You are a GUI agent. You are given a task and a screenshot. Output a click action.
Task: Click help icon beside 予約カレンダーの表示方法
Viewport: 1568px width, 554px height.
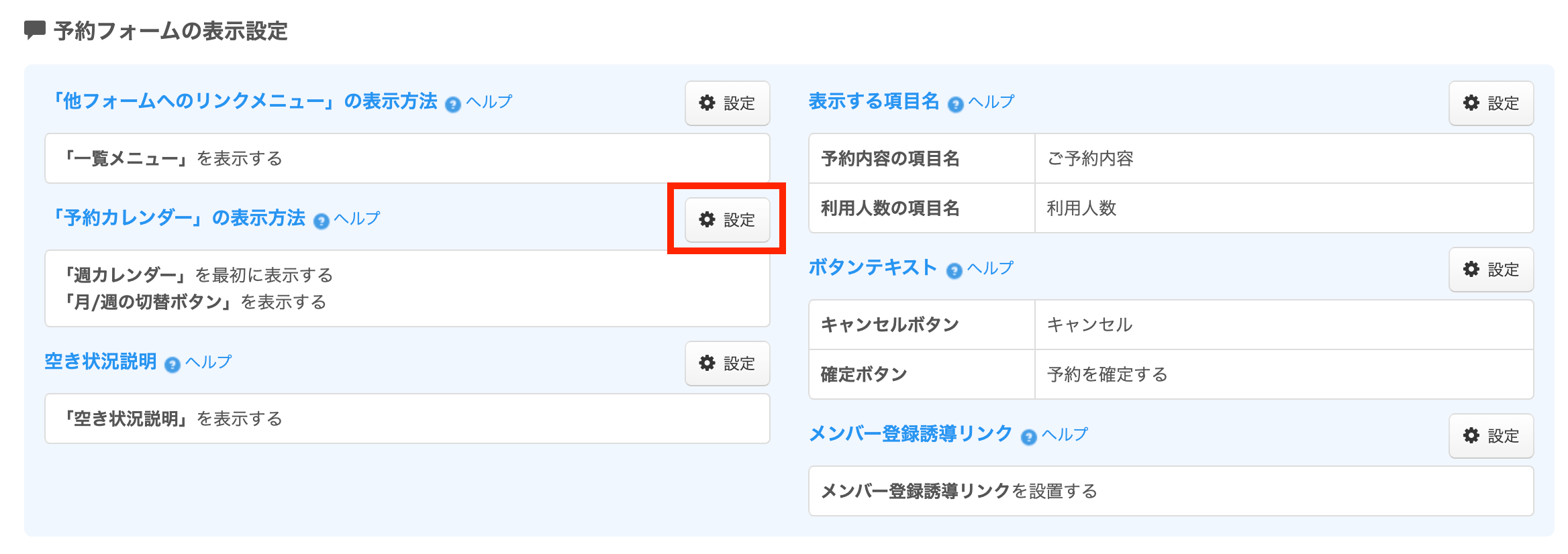[x=322, y=221]
